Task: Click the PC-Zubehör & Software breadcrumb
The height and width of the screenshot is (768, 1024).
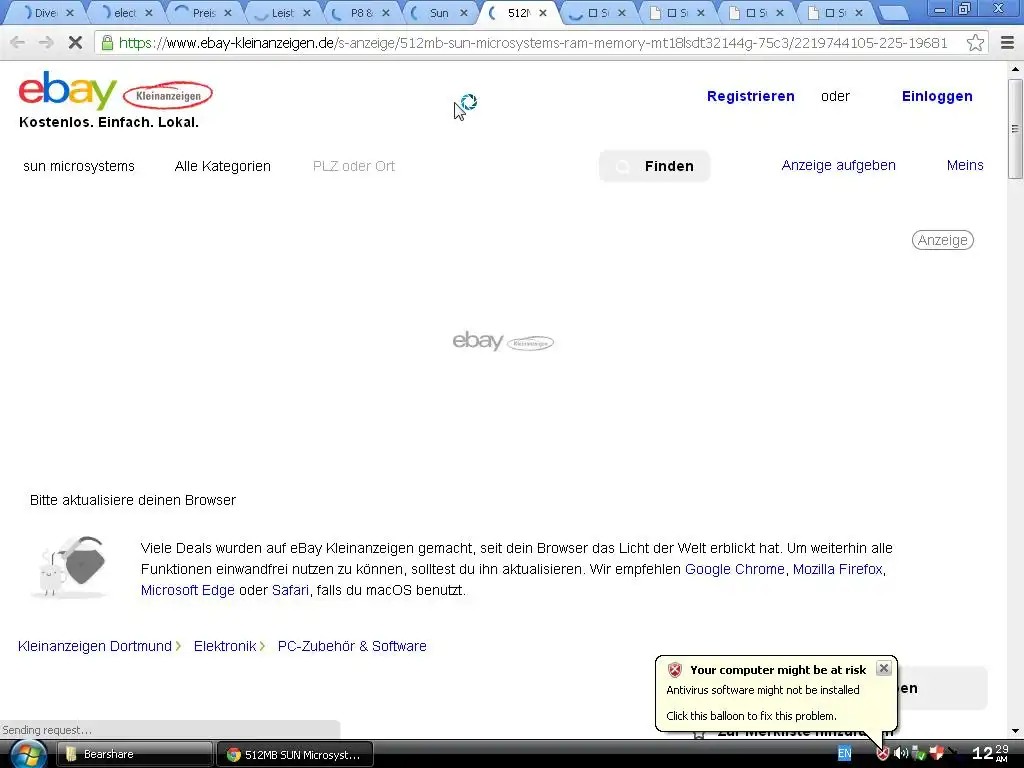Action: click(352, 646)
